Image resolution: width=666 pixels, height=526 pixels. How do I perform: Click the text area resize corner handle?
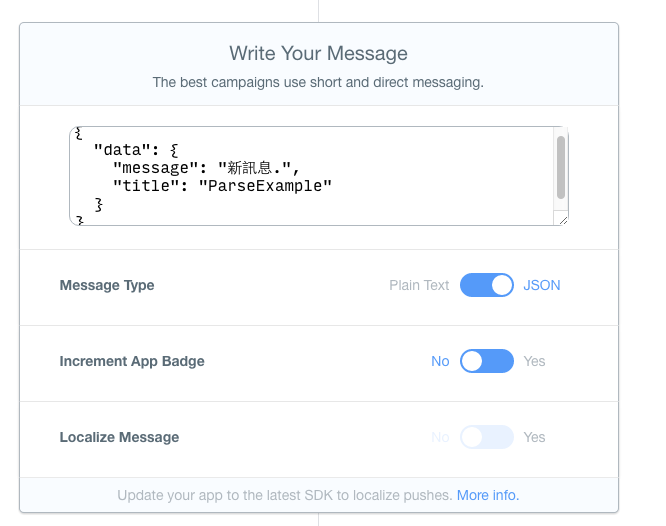pos(563,221)
